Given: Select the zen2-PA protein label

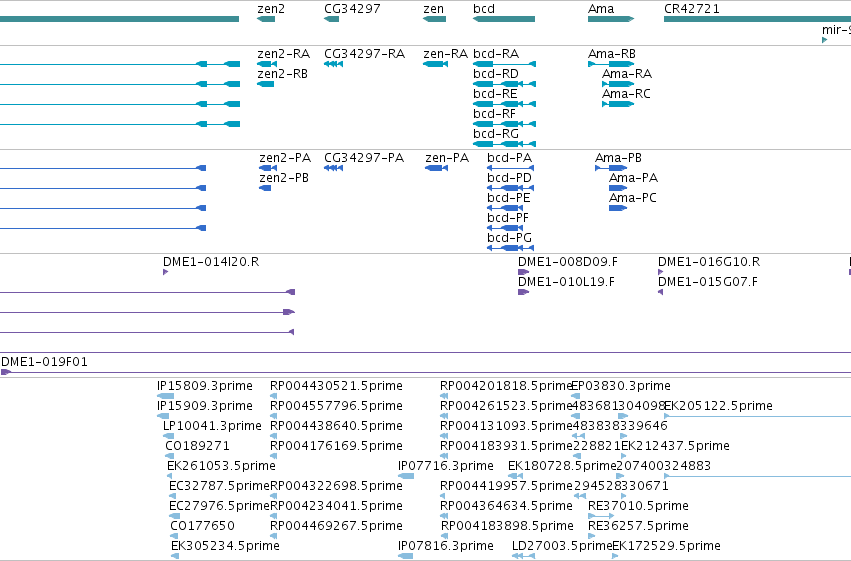Looking at the screenshot, I should click(285, 158).
